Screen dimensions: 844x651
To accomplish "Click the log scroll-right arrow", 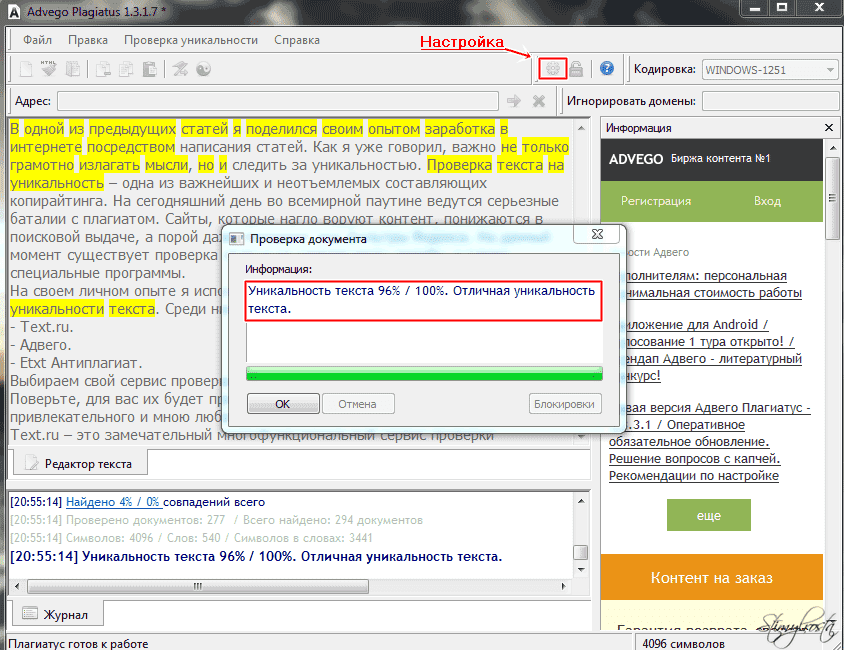I will coord(564,586).
